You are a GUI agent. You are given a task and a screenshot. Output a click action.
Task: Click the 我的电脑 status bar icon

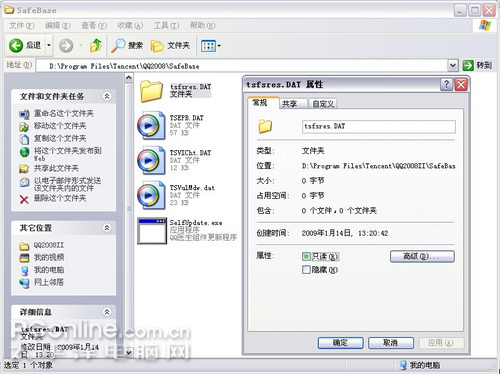coord(403,365)
